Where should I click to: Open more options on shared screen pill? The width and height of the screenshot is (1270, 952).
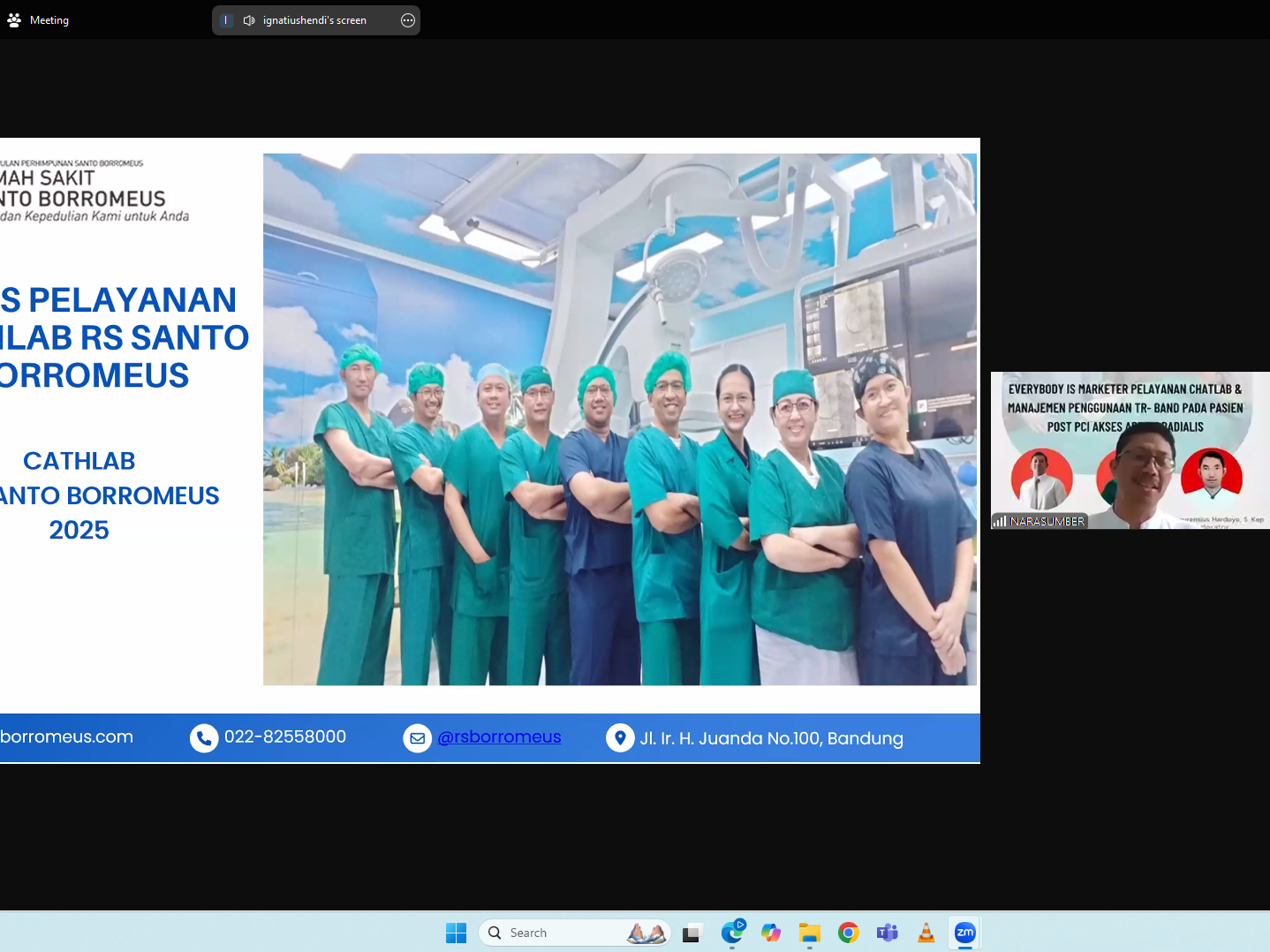pyautogui.click(x=407, y=20)
